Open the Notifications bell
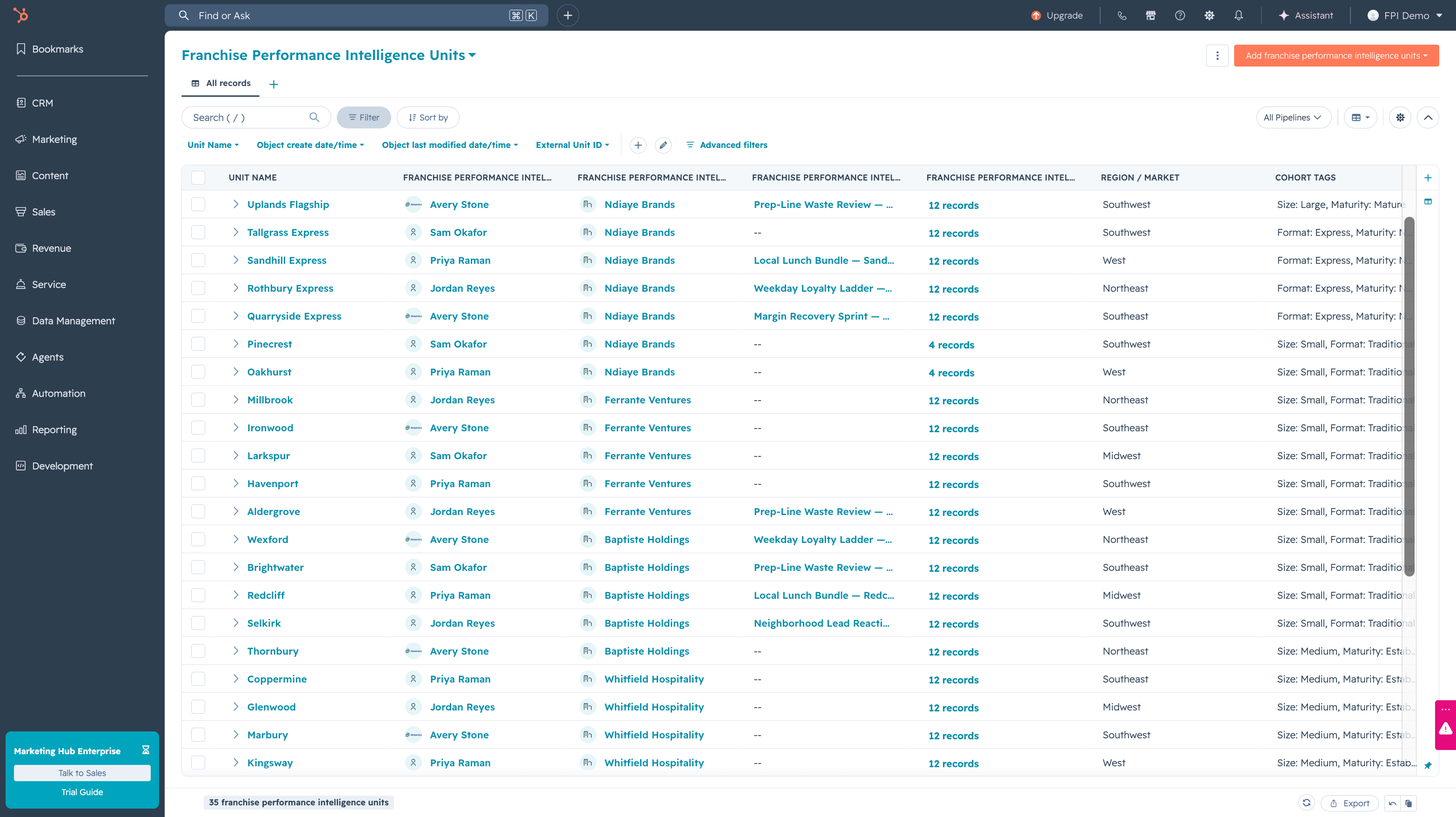This screenshot has width=1456, height=817. point(1239,16)
